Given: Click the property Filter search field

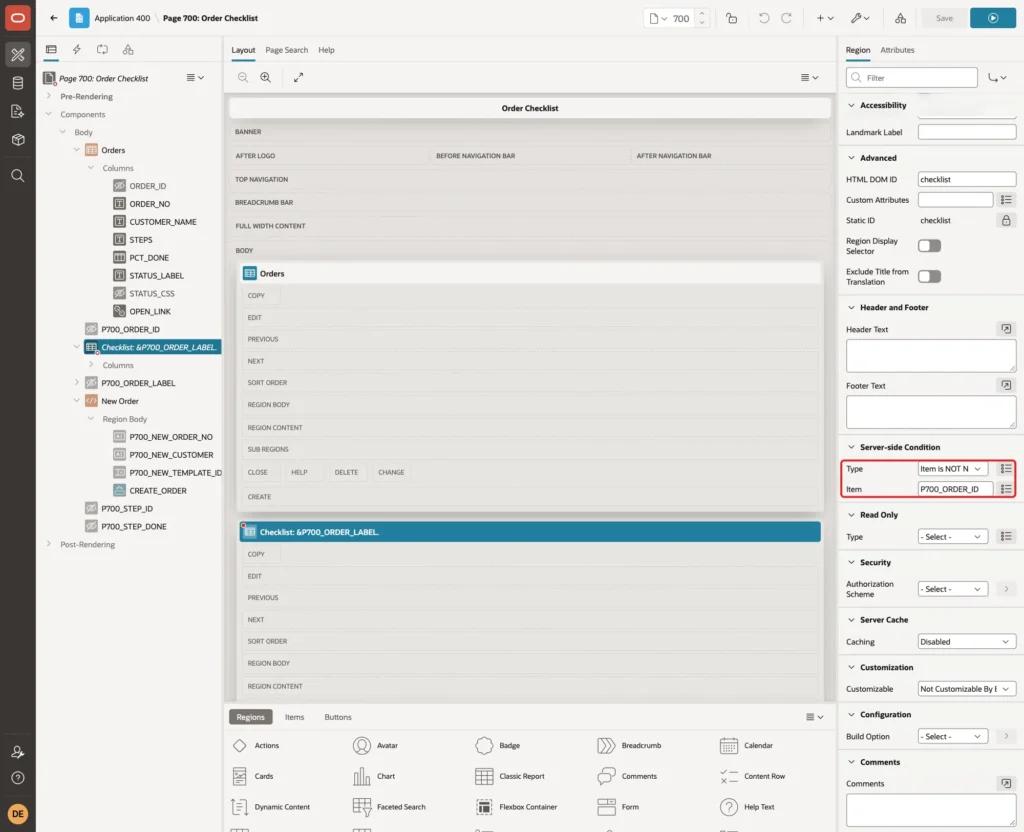Looking at the screenshot, I should click(911, 78).
